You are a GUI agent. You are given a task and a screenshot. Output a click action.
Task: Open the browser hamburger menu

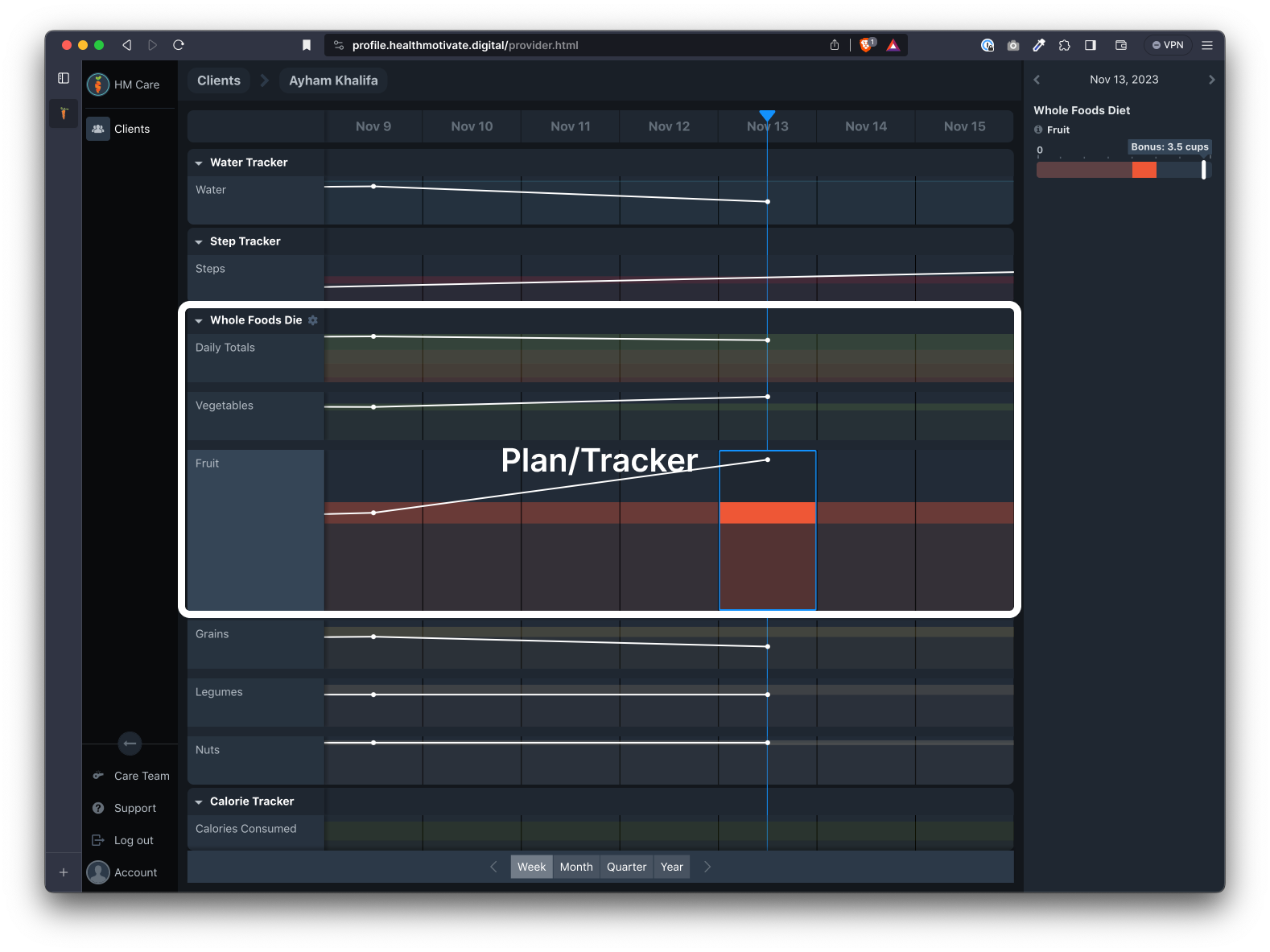pos(1207,45)
